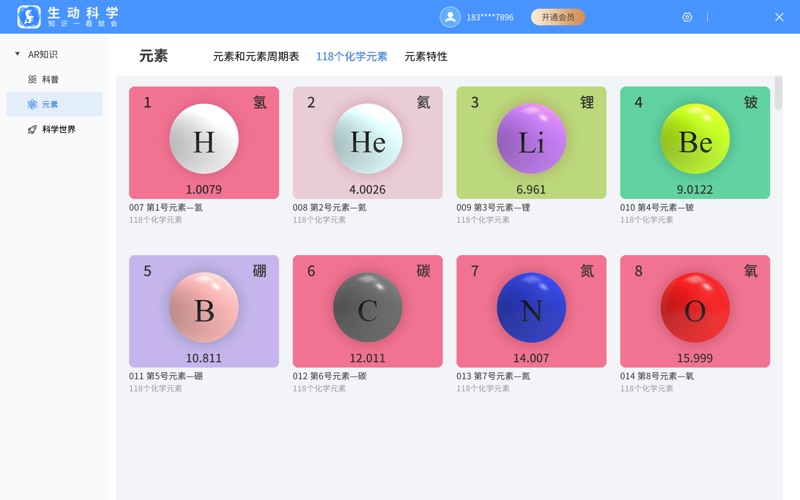Switch to 118个化学元素 tab
800x500 pixels.
[352, 57]
